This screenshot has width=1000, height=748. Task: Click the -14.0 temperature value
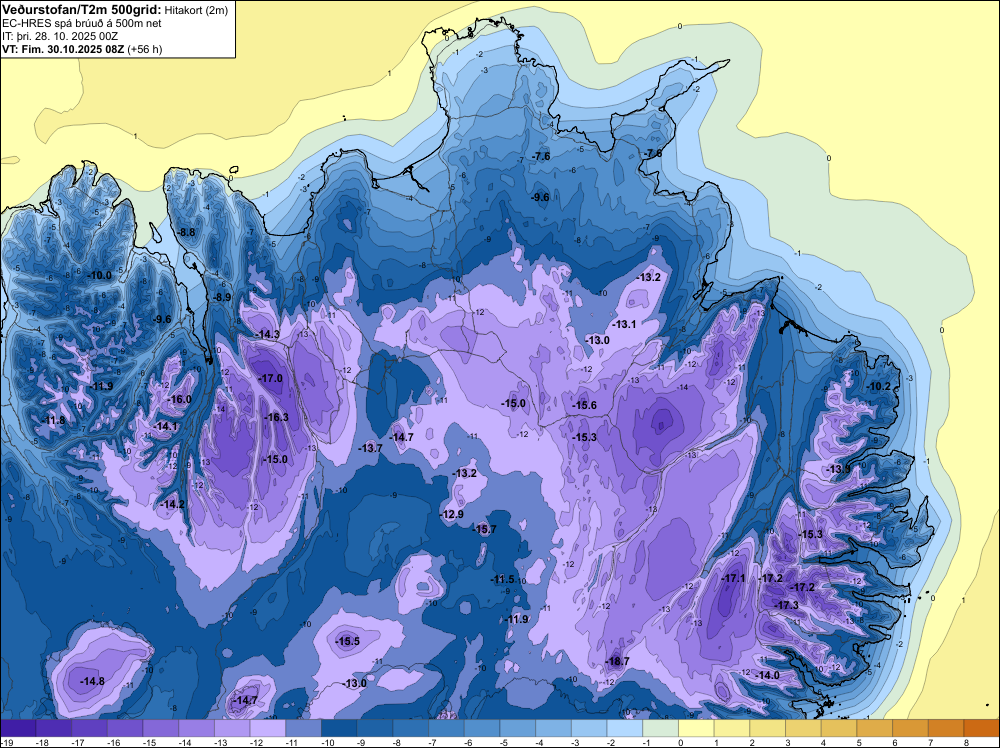[x=767, y=675]
